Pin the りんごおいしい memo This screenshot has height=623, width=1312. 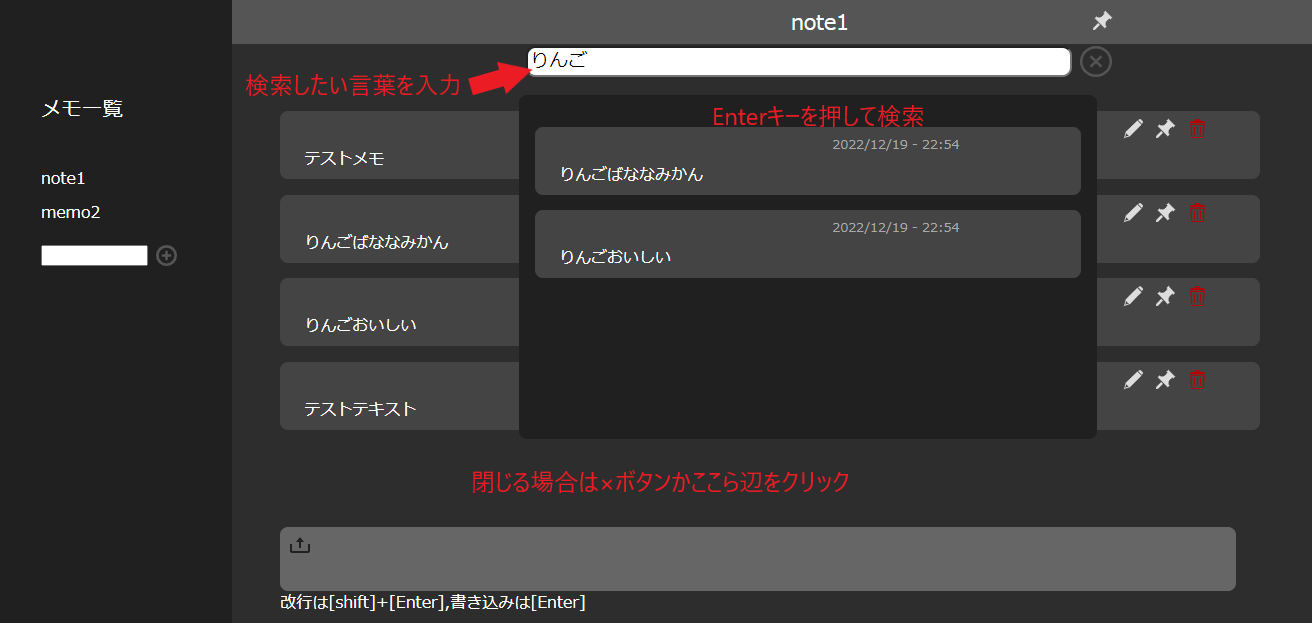pyautogui.click(x=1165, y=296)
